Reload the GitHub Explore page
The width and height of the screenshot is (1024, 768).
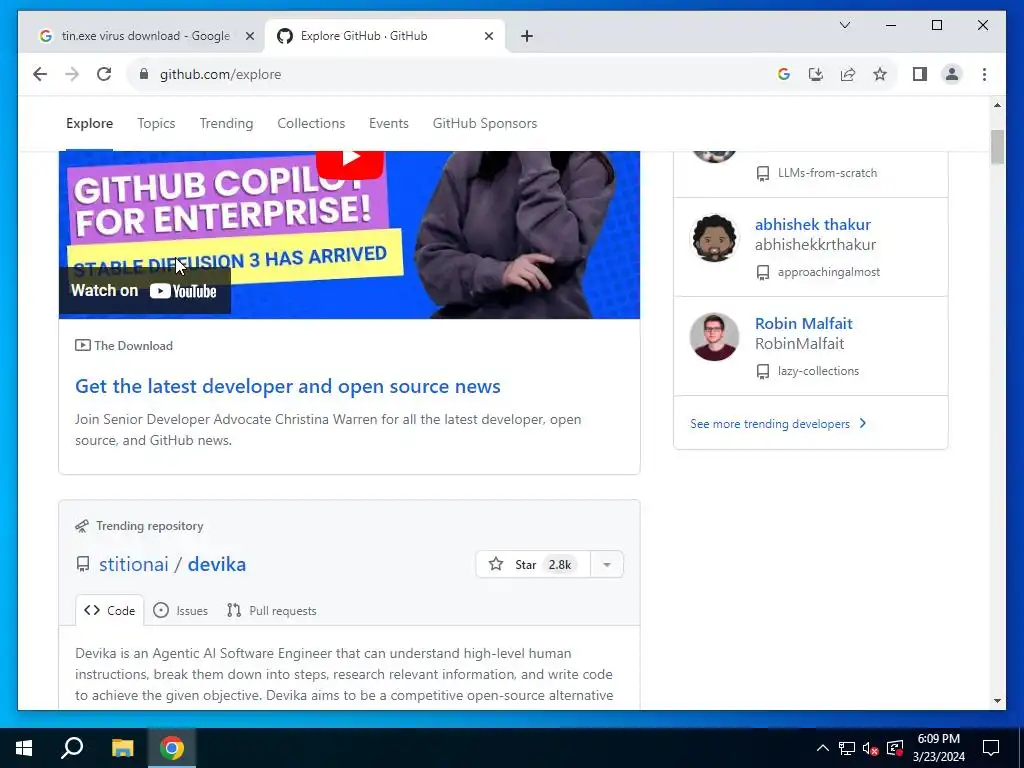(x=104, y=74)
